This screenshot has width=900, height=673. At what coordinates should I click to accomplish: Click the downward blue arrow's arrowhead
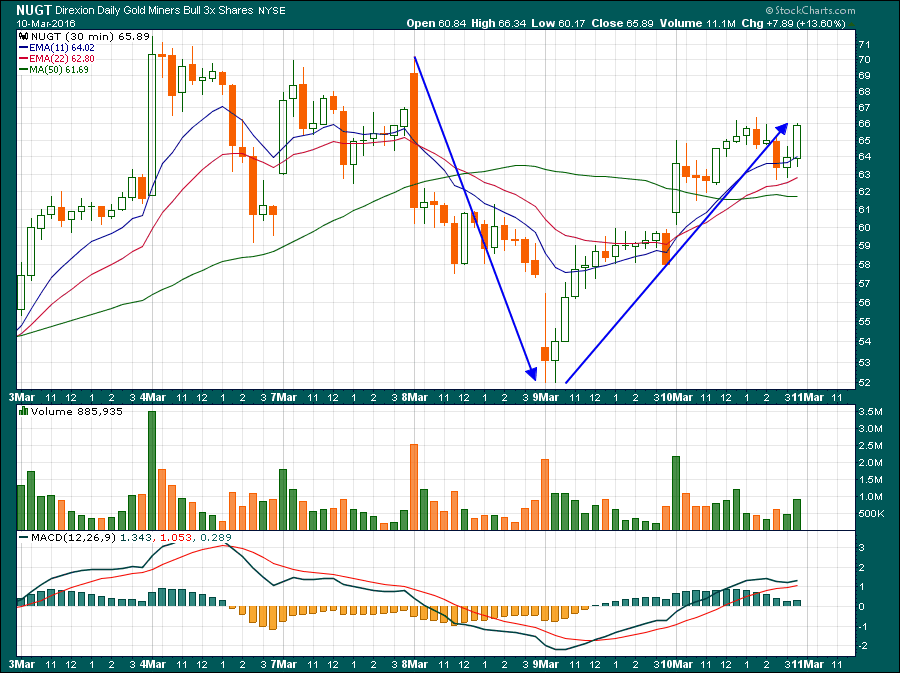(x=531, y=373)
